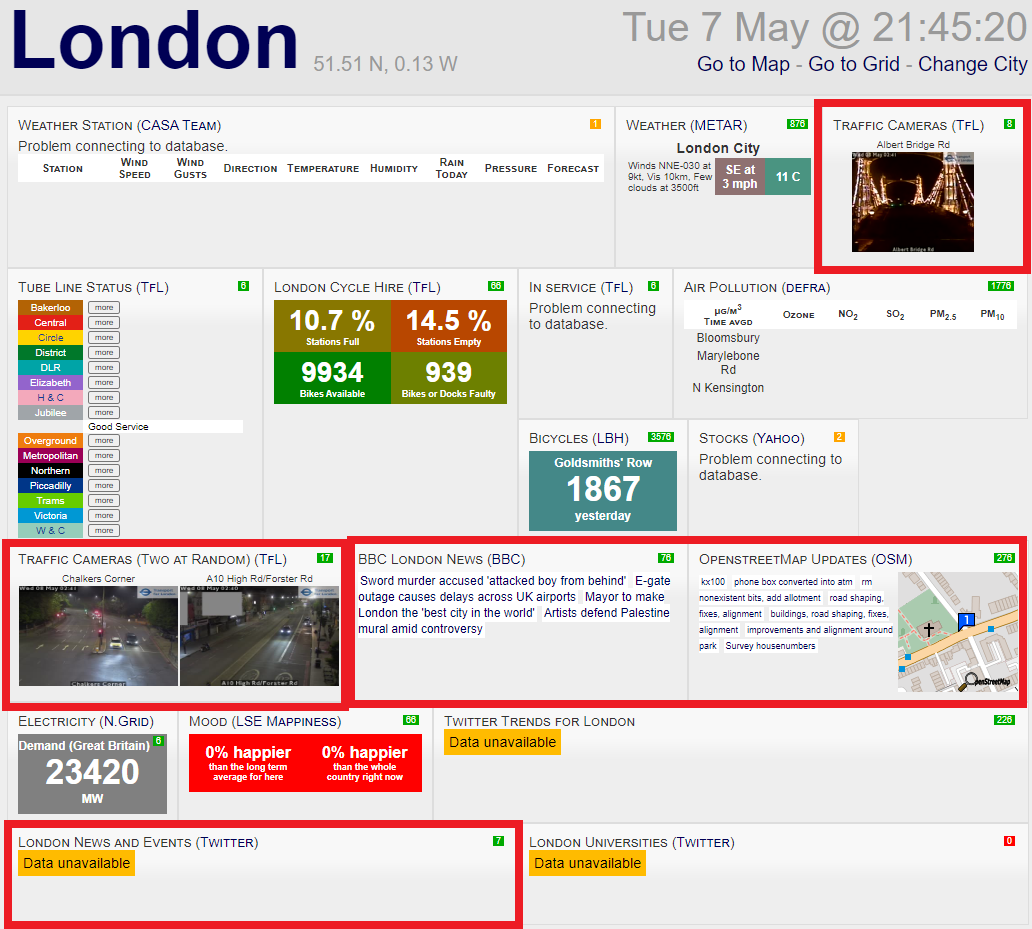Click the red 0 badge on London Universities

pos(1009,841)
